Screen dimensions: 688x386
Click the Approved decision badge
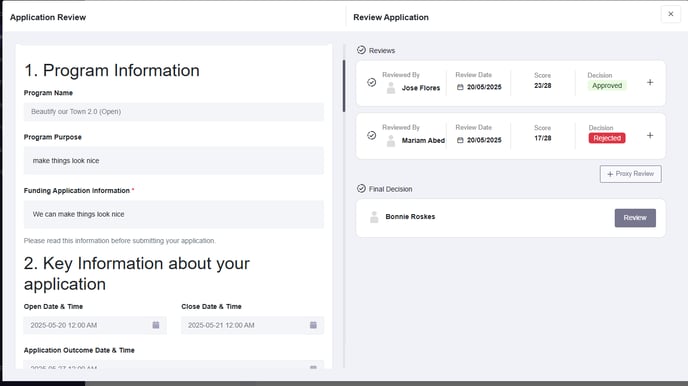[607, 86]
